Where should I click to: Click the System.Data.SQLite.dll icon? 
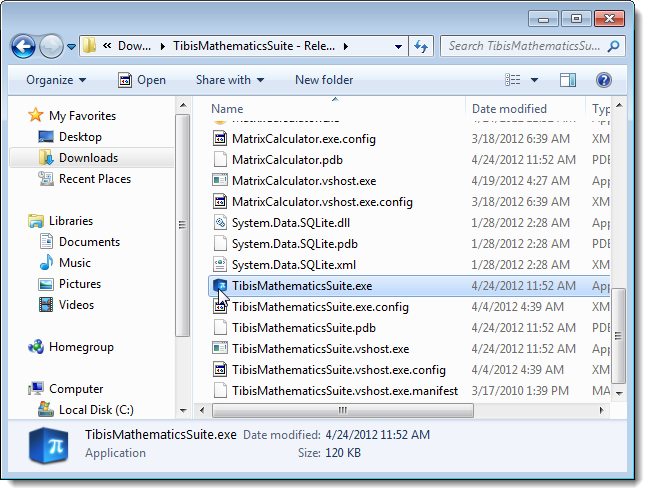220,223
